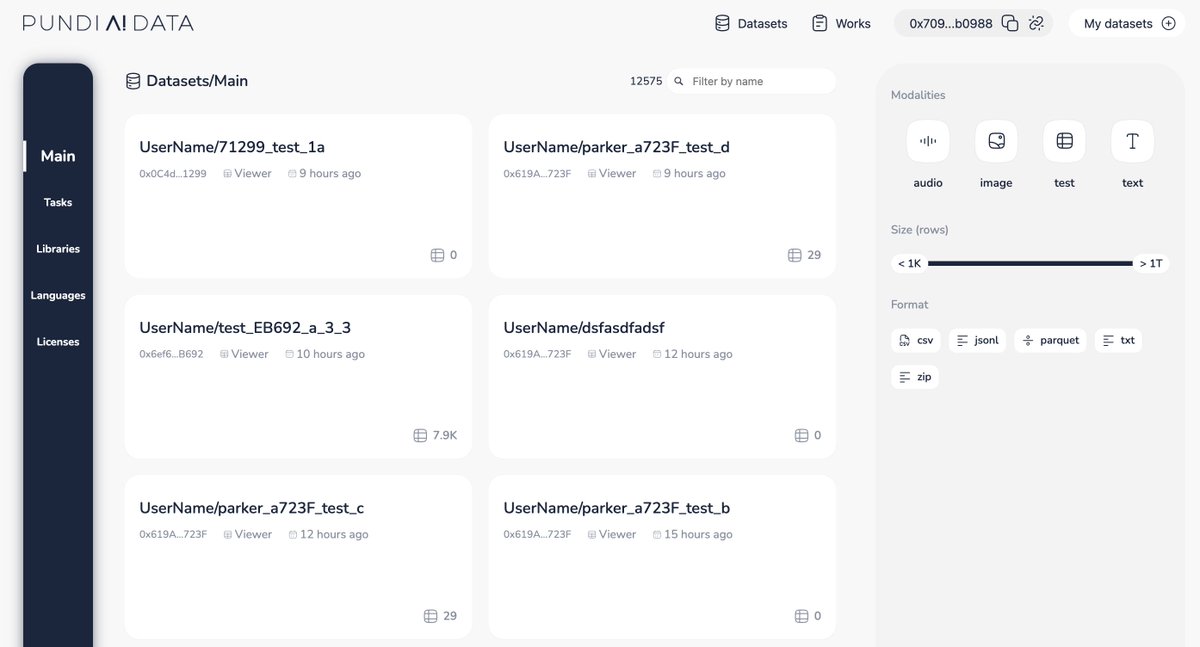
Task: Select the text modality filter icon
Action: point(1131,141)
